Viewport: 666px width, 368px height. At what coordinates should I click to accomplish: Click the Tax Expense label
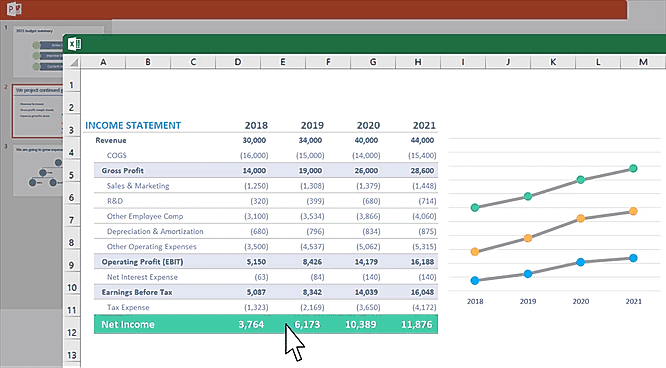pos(128,307)
